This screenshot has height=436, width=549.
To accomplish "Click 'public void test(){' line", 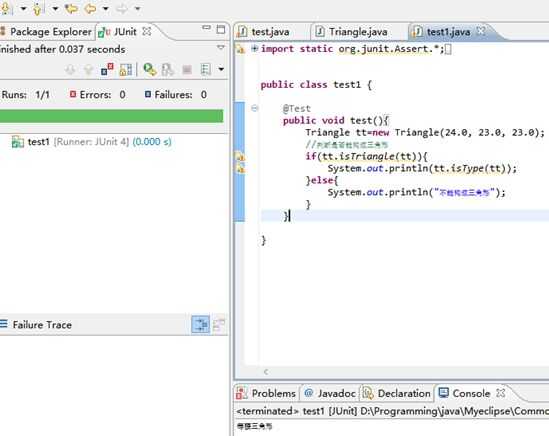I will (336, 121).
